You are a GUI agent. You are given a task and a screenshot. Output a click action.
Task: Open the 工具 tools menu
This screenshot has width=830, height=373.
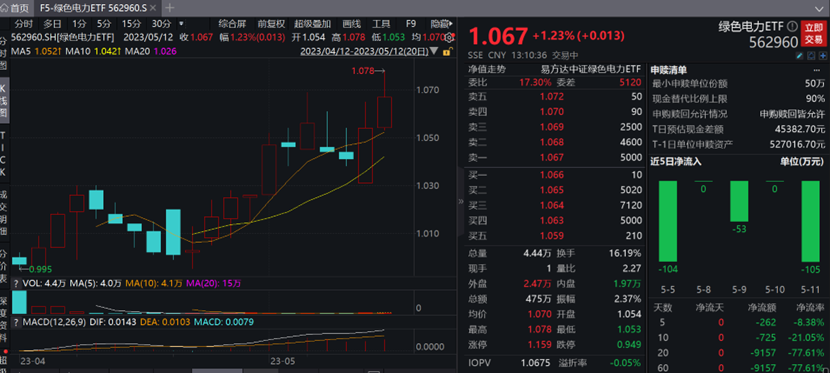[381, 24]
